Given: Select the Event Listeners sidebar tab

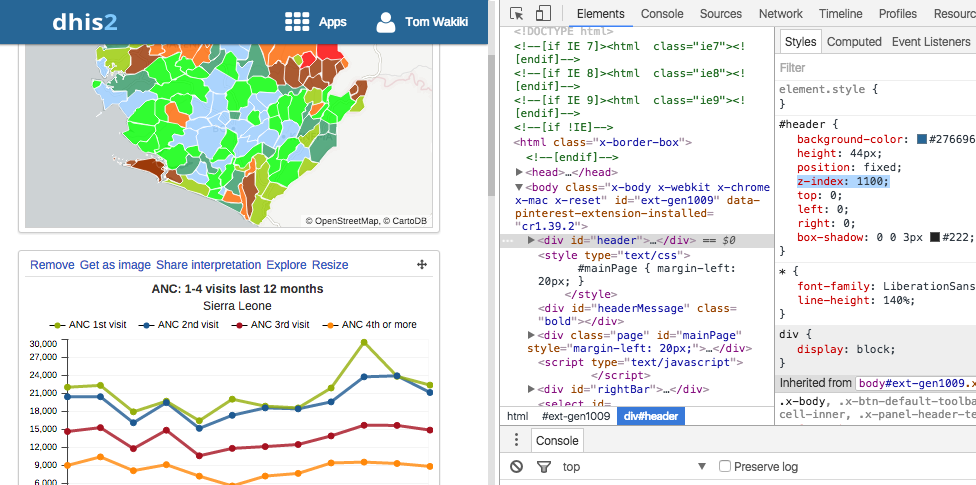Looking at the screenshot, I should click(931, 42).
